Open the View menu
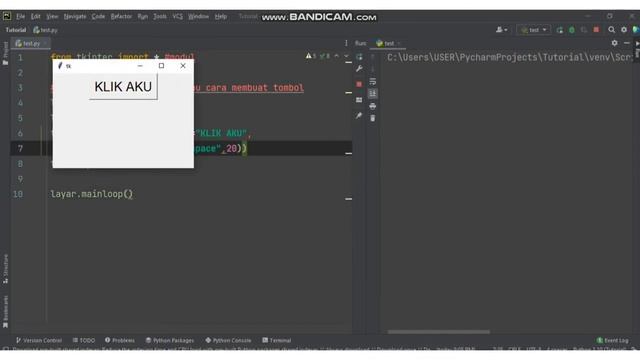 click(52, 17)
